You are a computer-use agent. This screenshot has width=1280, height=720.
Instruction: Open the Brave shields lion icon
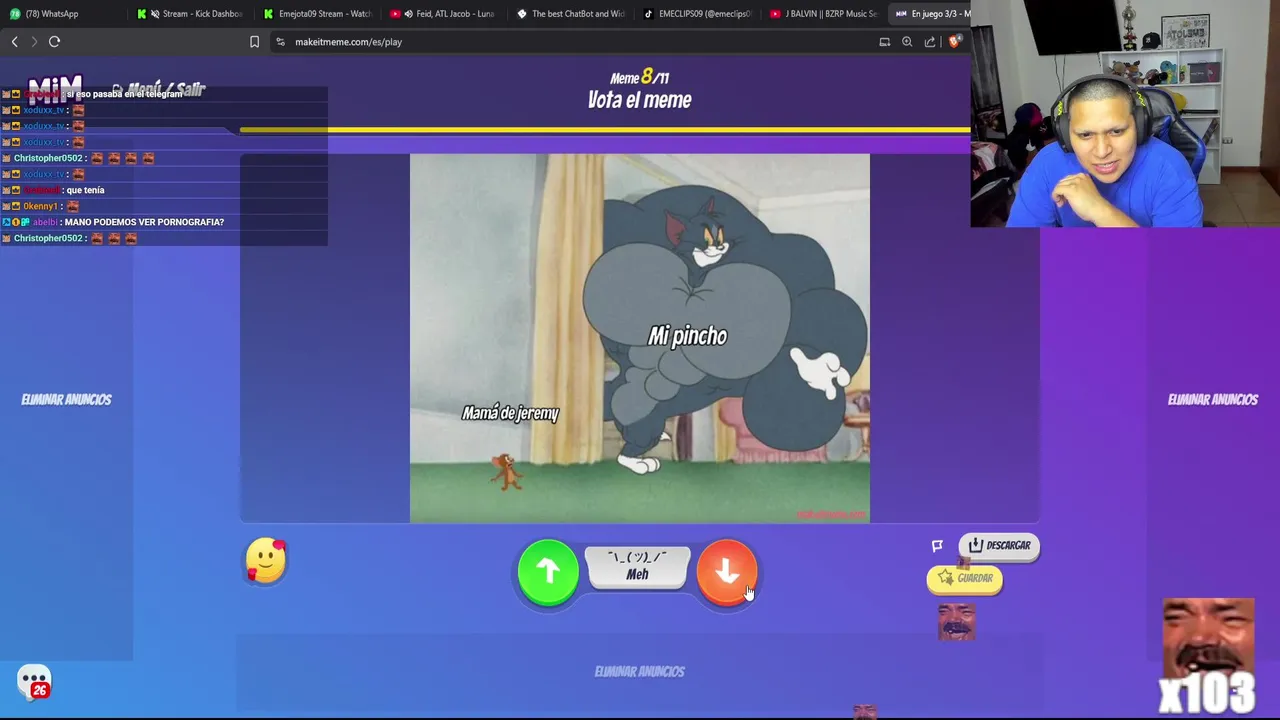click(954, 42)
